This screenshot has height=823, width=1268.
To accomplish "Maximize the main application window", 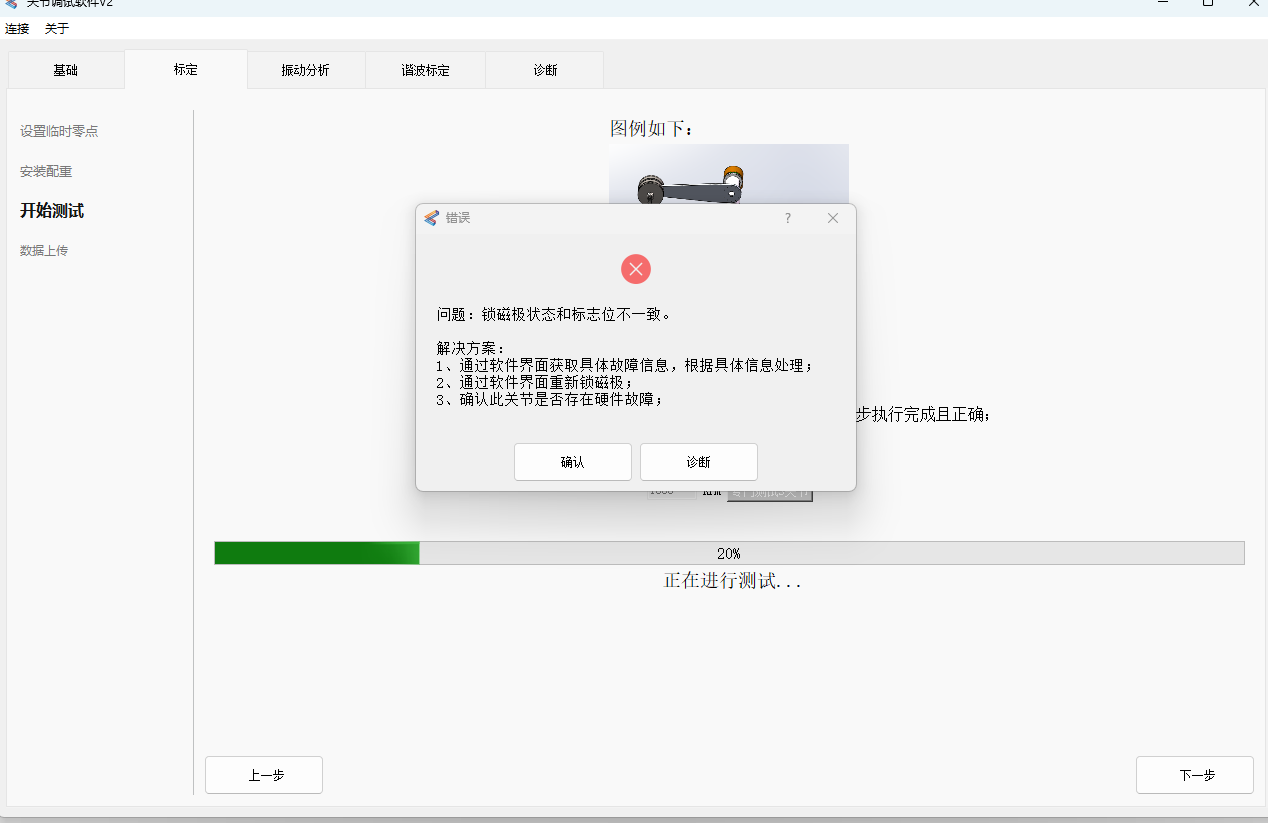I will tap(1208, 4).
